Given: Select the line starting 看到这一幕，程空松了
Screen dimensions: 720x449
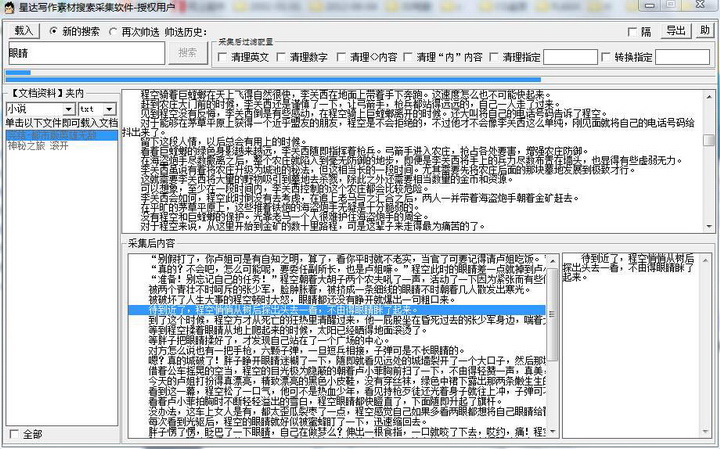Looking at the screenshot, I should click(337, 391).
